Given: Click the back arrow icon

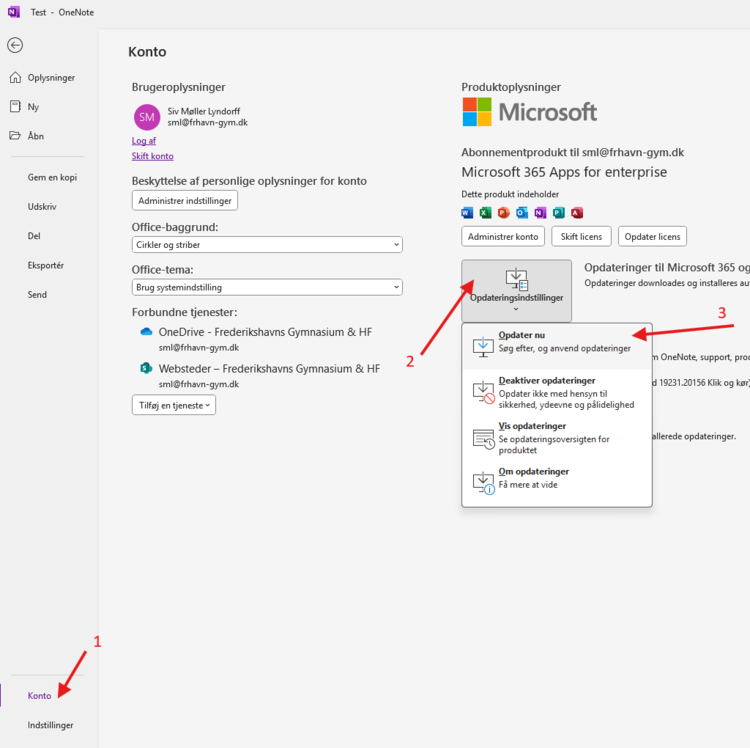Looking at the screenshot, I should (x=14, y=45).
